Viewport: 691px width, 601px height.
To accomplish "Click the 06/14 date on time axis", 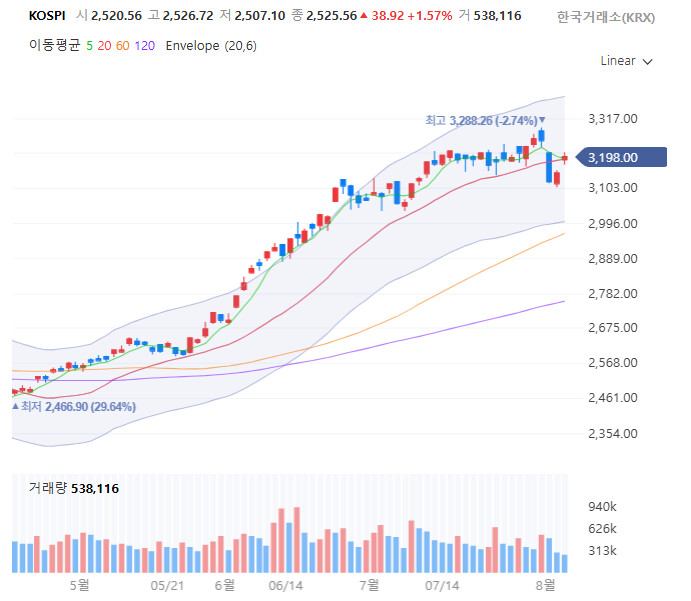I will click(x=287, y=584).
